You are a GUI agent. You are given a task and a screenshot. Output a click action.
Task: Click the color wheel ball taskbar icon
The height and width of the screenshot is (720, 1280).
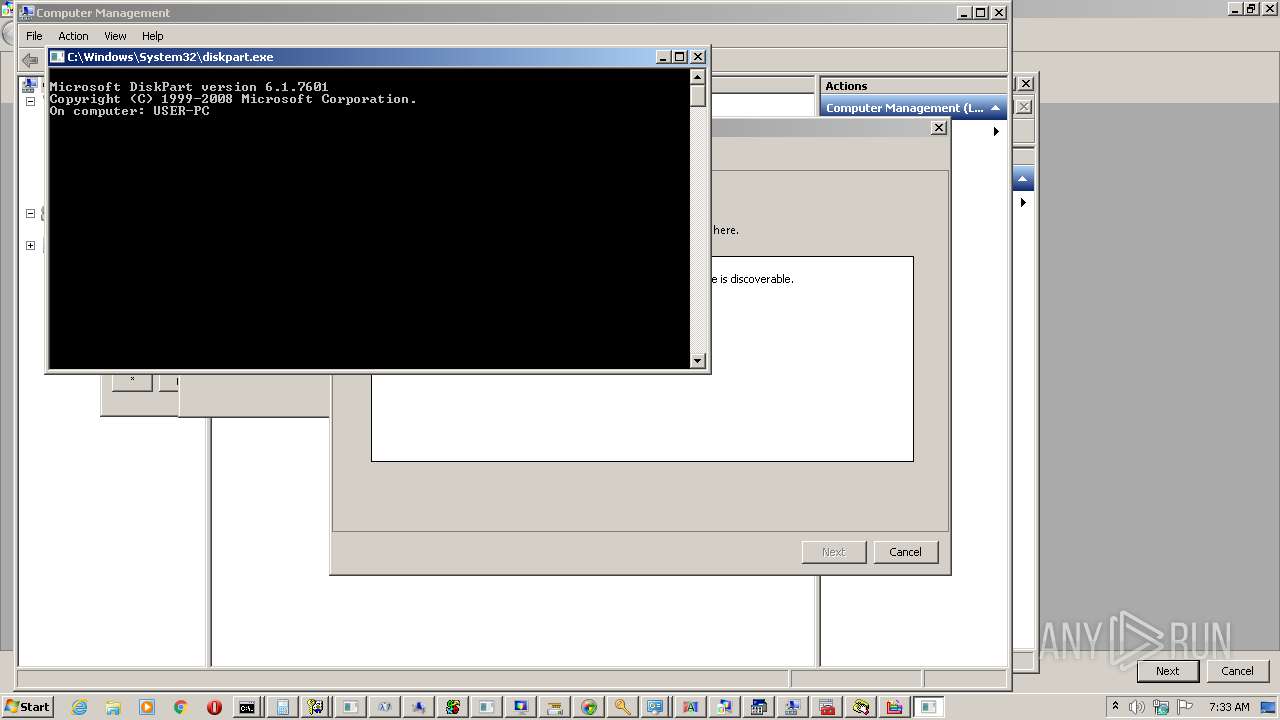coord(589,707)
